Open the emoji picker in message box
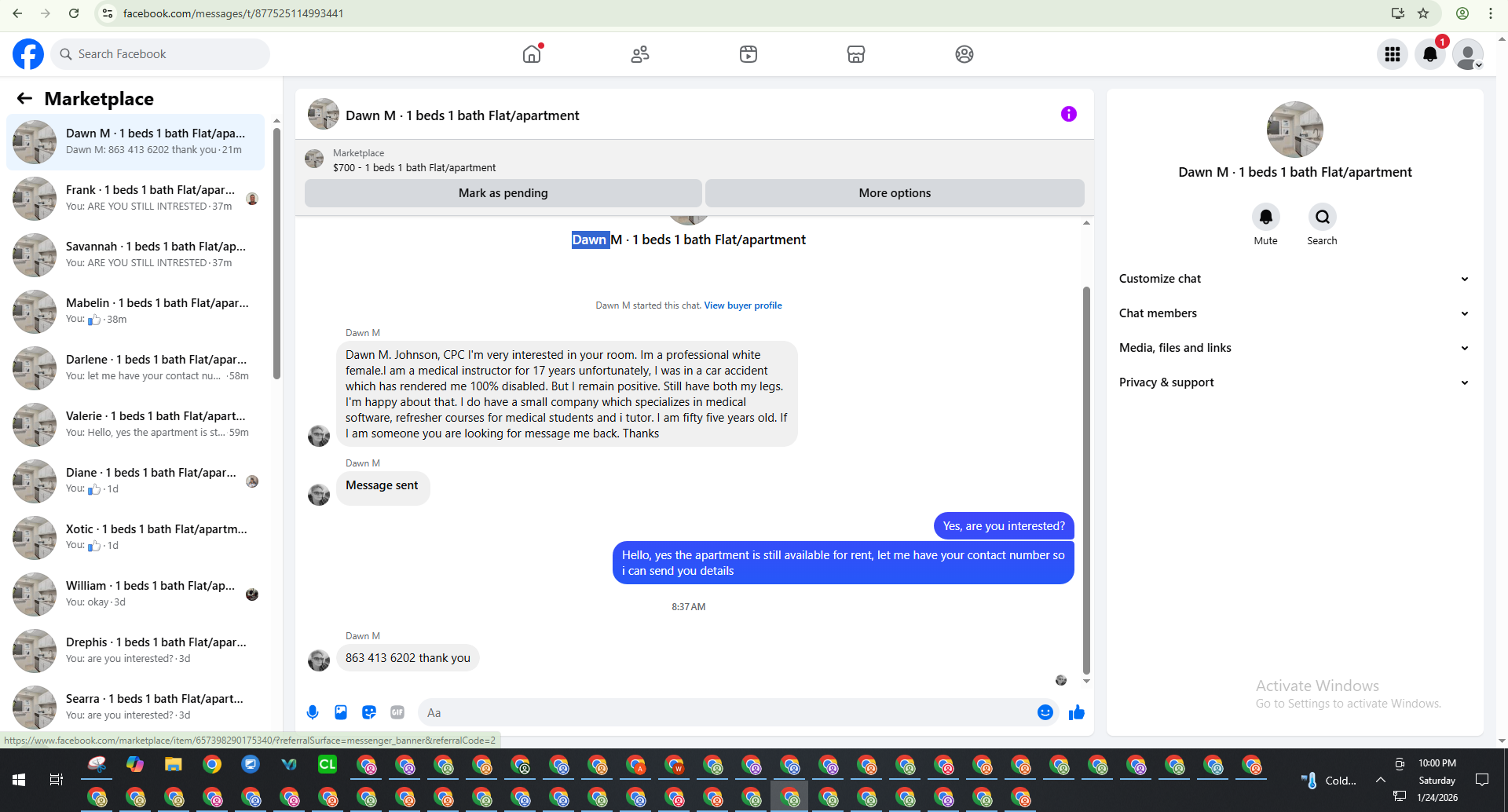The width and height of the screenshot is (1508, 812). tap(1045, 712)
